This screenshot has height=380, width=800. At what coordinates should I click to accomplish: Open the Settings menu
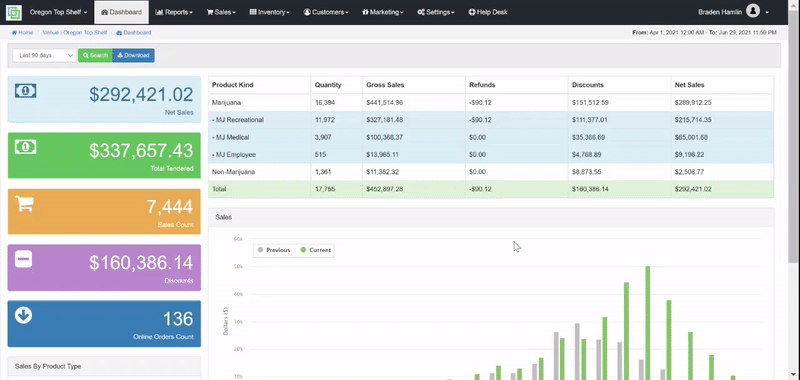(x=436, y=12)
